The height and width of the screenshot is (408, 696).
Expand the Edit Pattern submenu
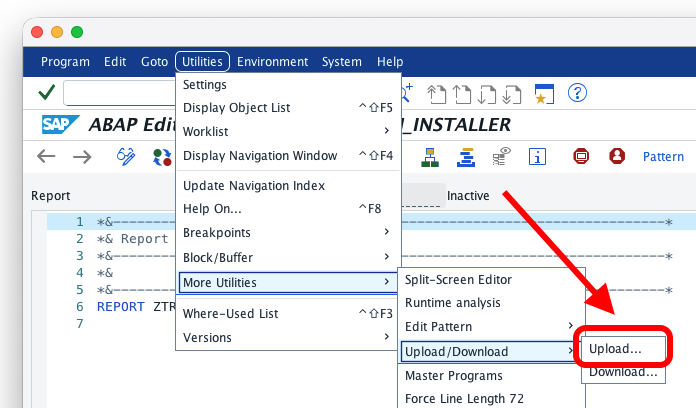(x=486, y=327)
